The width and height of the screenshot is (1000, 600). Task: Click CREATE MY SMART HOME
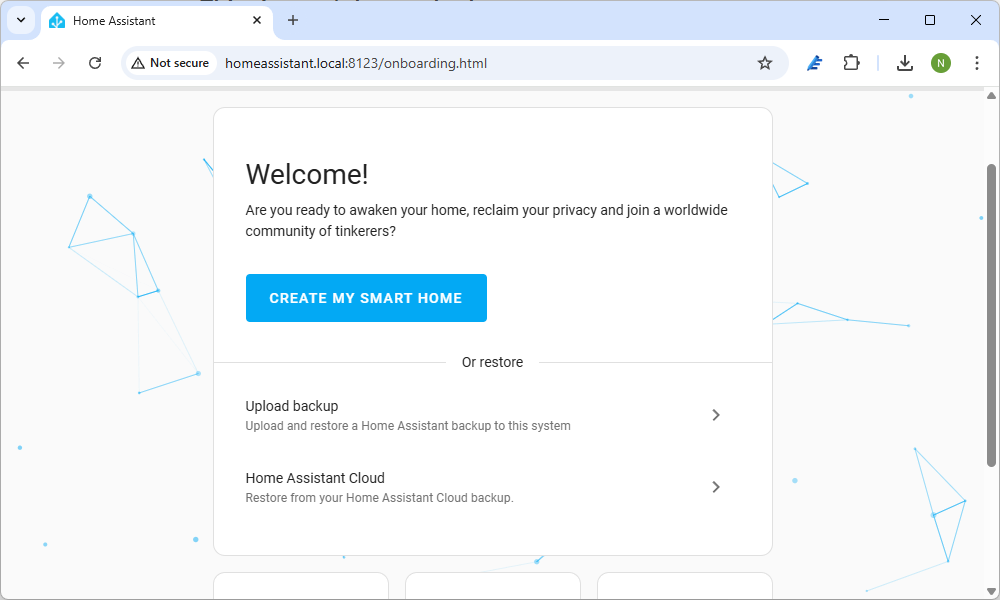pos(366,297)
